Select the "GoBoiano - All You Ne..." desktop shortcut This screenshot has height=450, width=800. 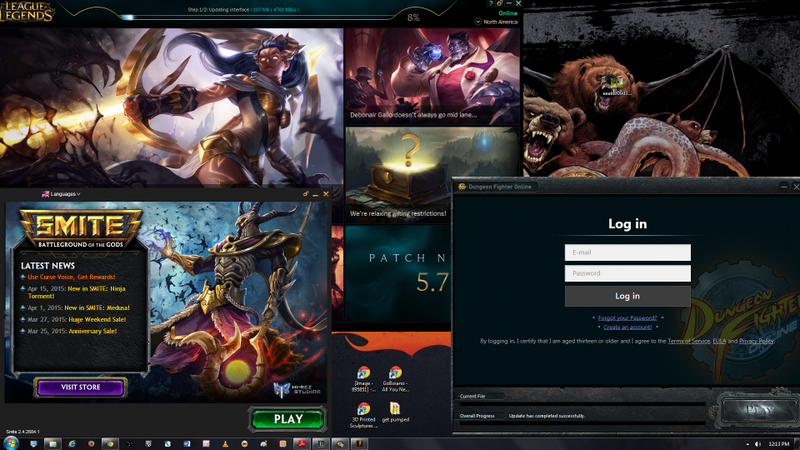click(x=395, y=379)
